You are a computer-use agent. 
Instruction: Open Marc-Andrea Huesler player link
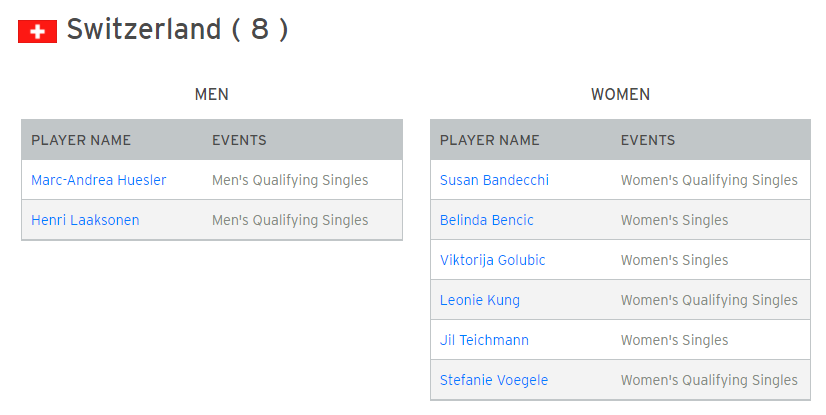pos(99,180)
